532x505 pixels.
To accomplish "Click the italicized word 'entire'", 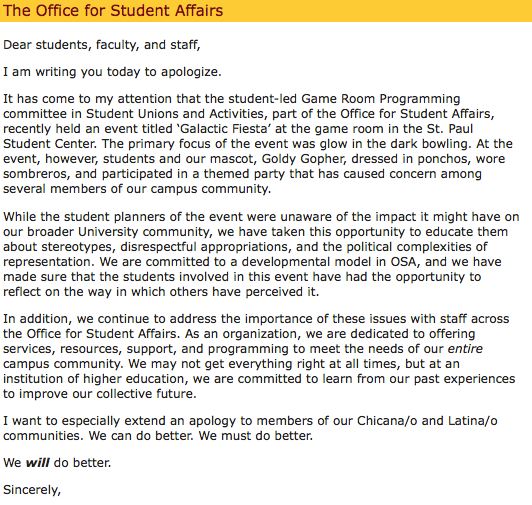I will [x=465, y=349].
